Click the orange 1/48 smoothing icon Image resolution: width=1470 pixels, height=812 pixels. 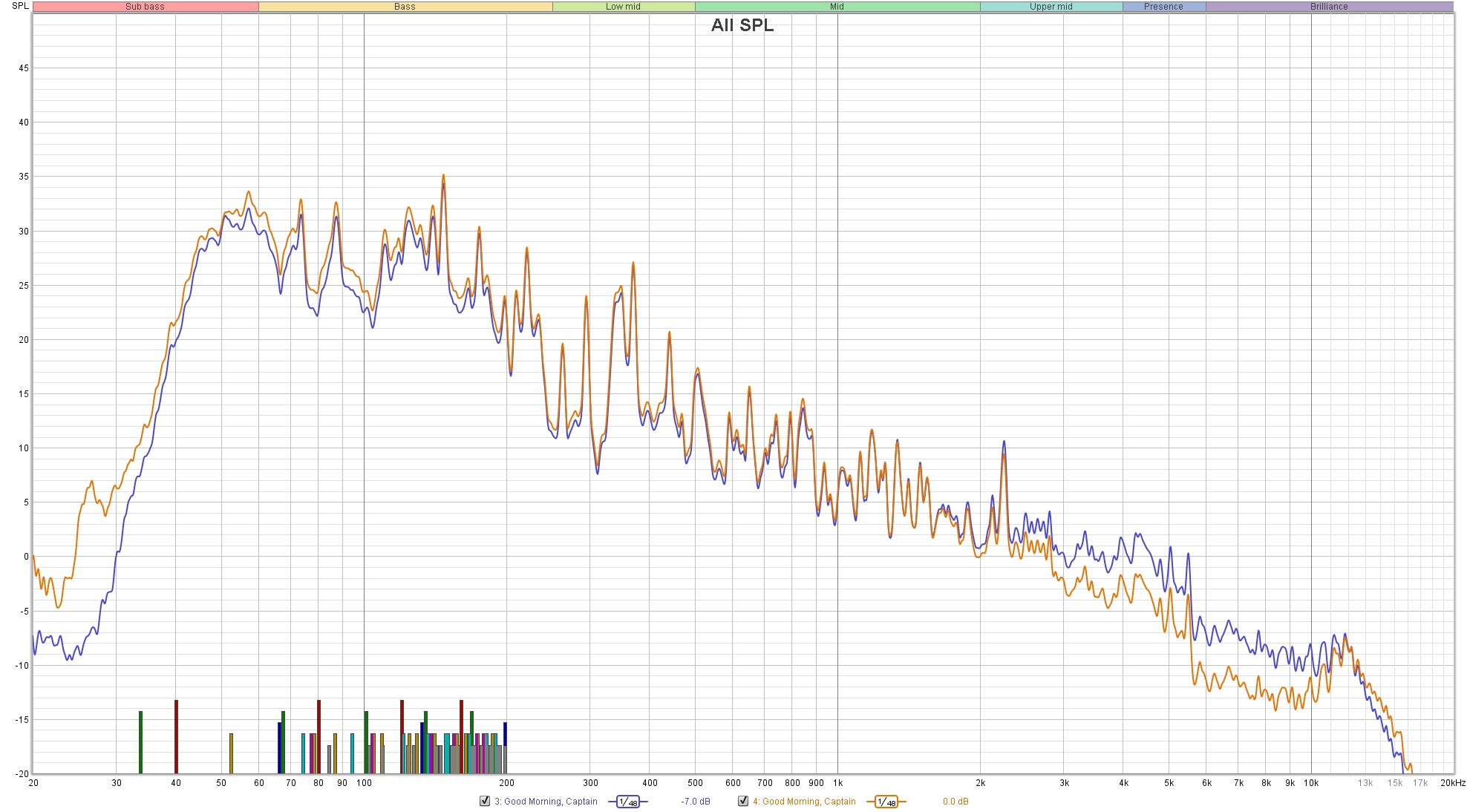click(886, 802)
